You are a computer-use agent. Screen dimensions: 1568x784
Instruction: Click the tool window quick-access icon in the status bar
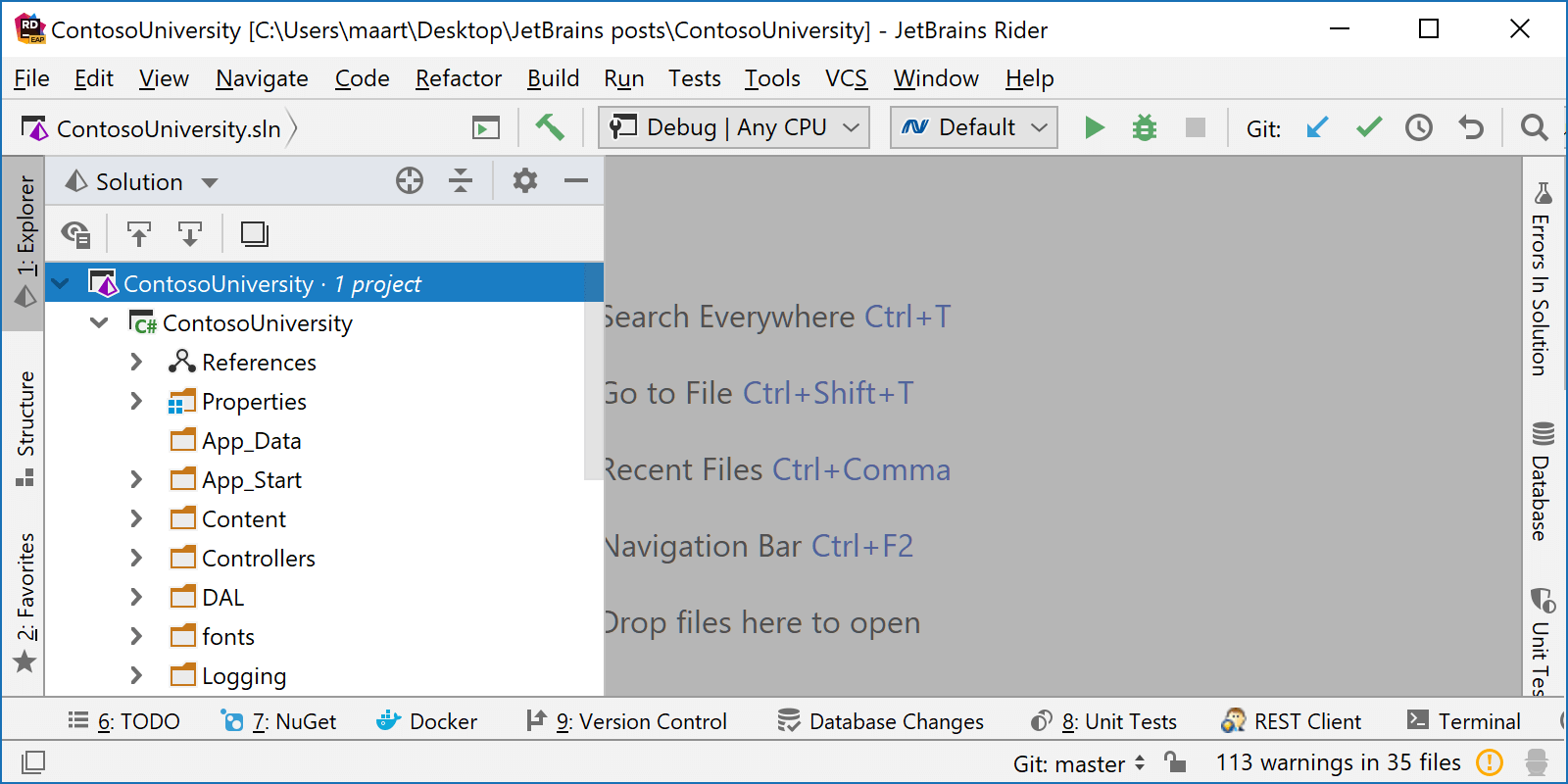pyautogui.click(x=33, y=761)
